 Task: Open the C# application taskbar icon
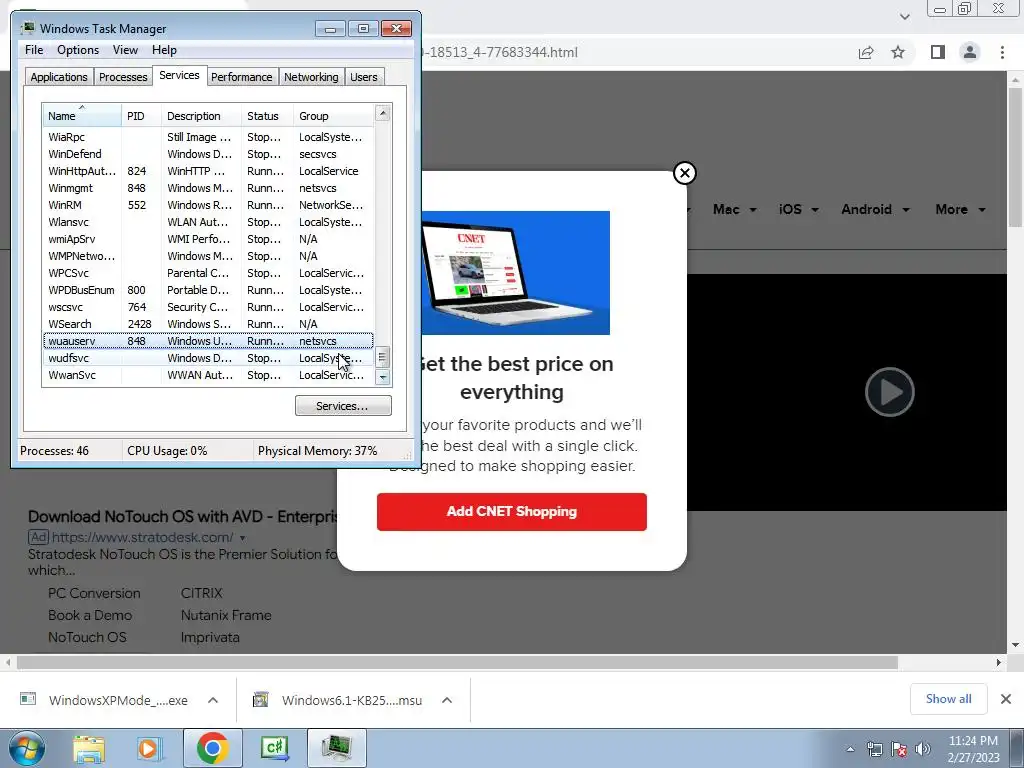(x=274, y=748)
